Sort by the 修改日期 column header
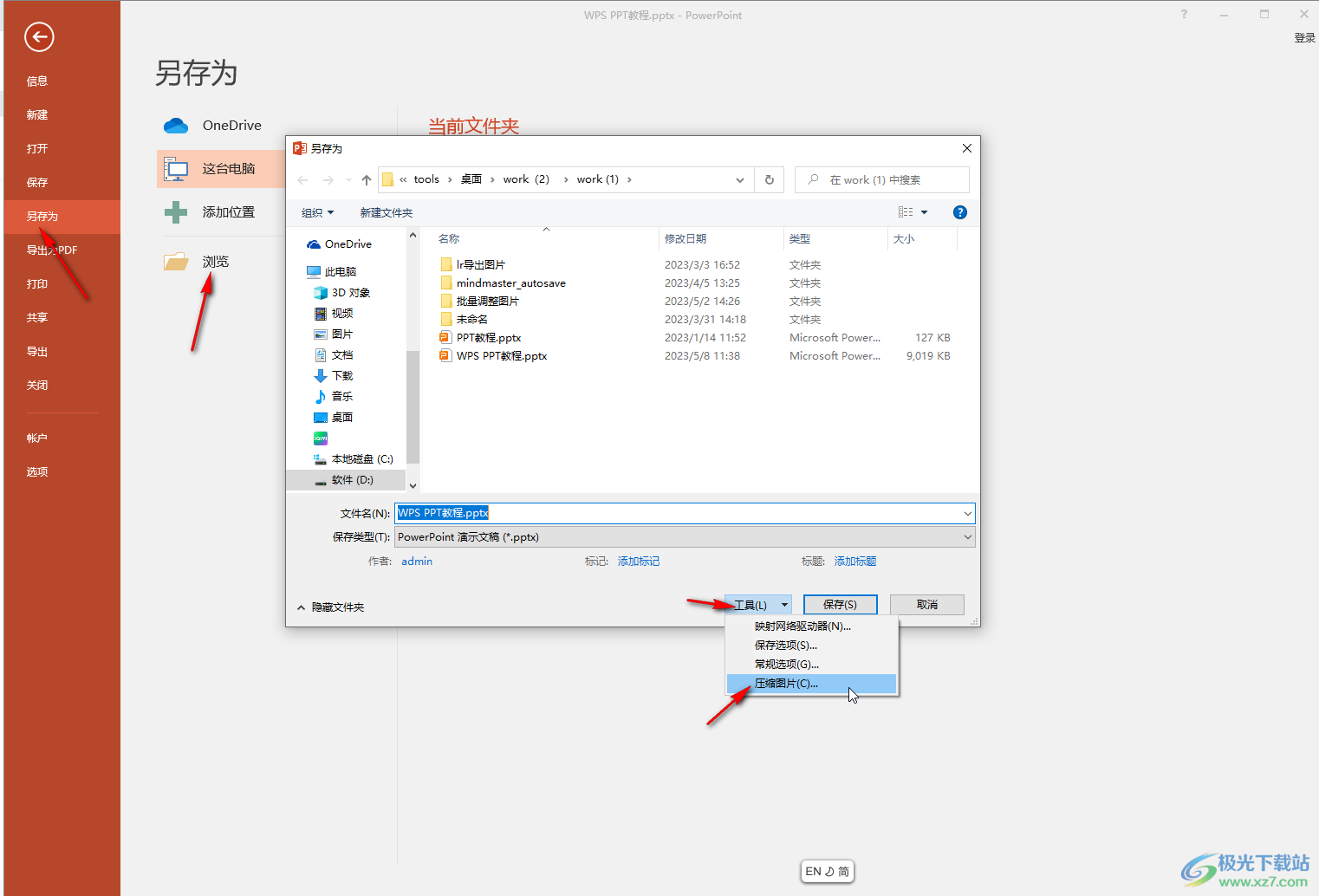Screen dimensions: 1319x896 coord(720,239)
